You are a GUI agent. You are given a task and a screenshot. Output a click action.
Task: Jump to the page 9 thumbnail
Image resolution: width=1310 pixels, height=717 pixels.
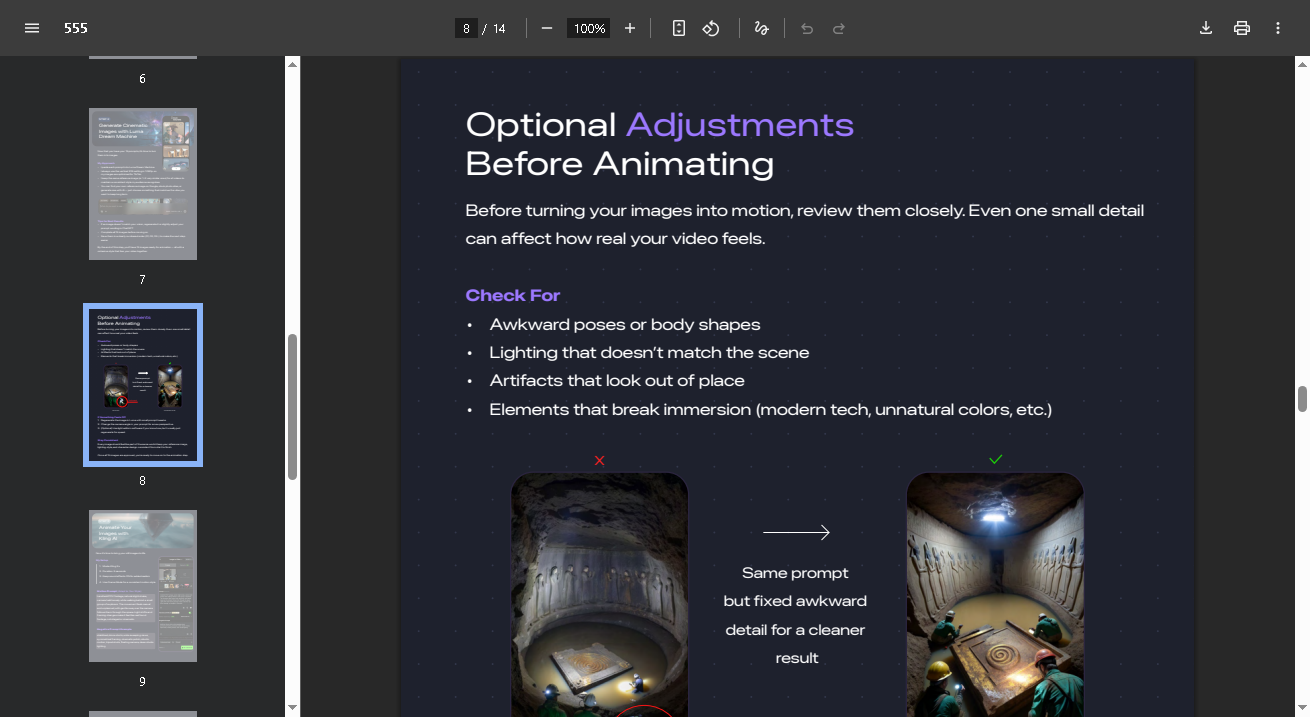(143, 586)
